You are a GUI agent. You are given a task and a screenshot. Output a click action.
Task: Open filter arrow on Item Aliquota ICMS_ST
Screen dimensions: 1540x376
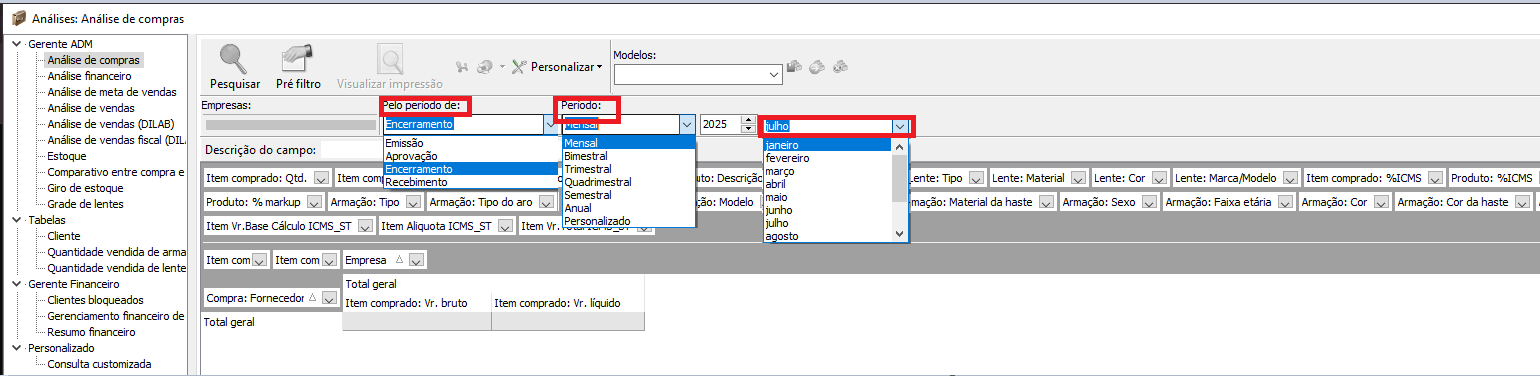click(505, 226)
